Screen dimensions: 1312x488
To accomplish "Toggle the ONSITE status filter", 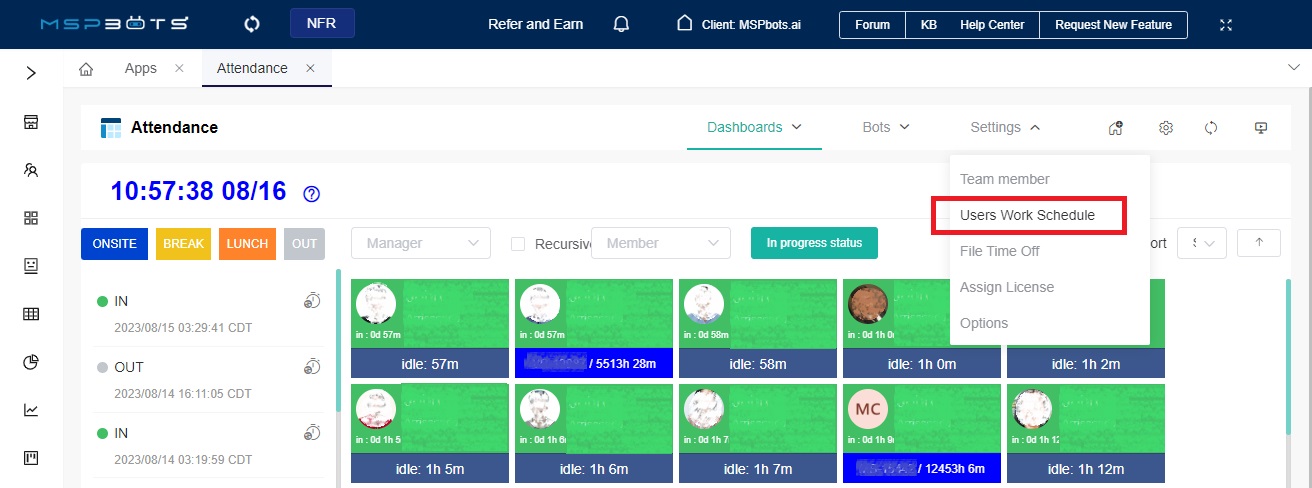I will click(x=114, y=244).
